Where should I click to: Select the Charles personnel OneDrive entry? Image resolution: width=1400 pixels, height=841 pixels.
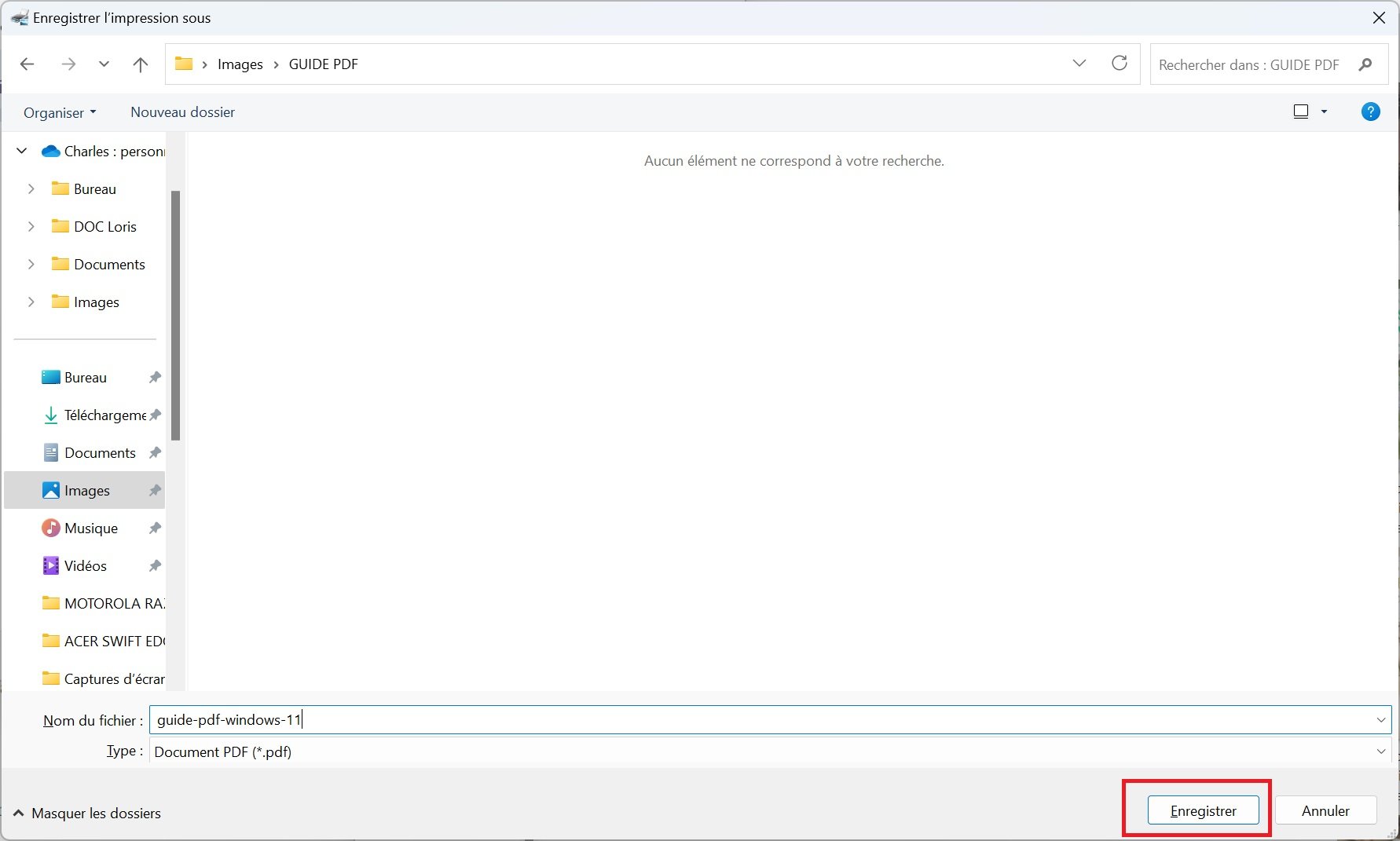pos(103,151)
